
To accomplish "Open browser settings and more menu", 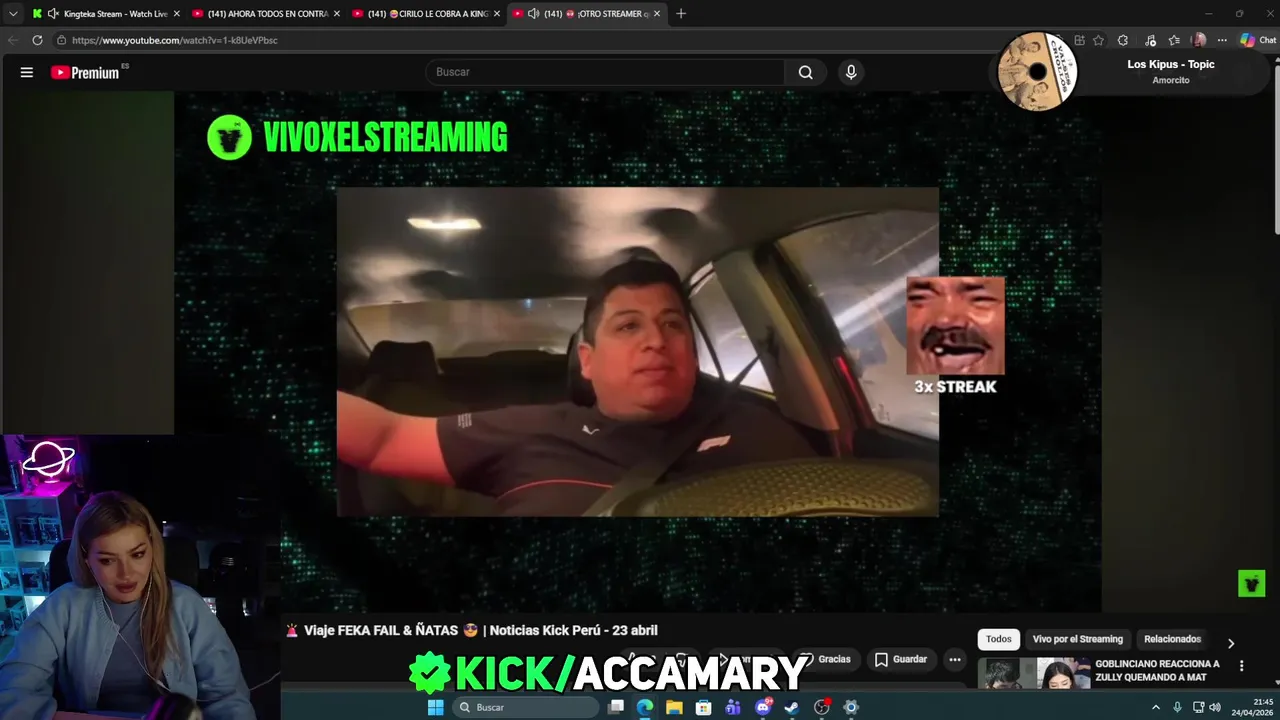I will pos(1222,40).
